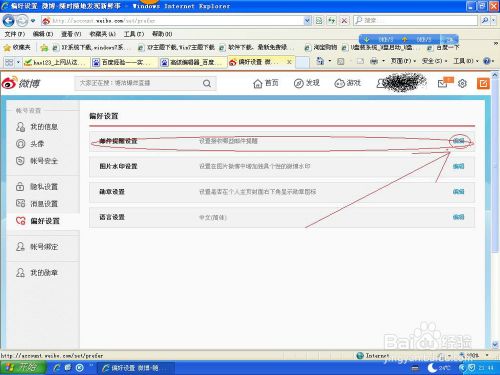Open the 编辑 menu
The width and height of the screenshot is (500, 375).
tap(43, 34)
